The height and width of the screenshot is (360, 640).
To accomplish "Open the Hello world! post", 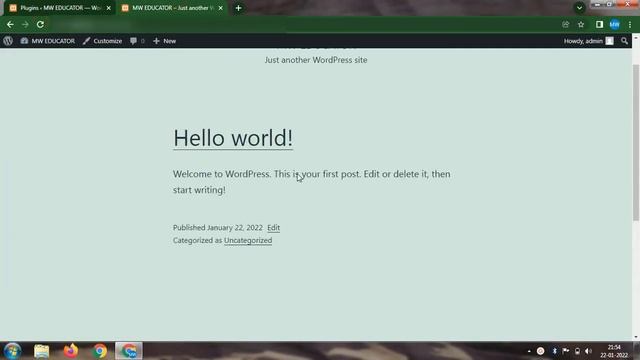I will point(233,138).
